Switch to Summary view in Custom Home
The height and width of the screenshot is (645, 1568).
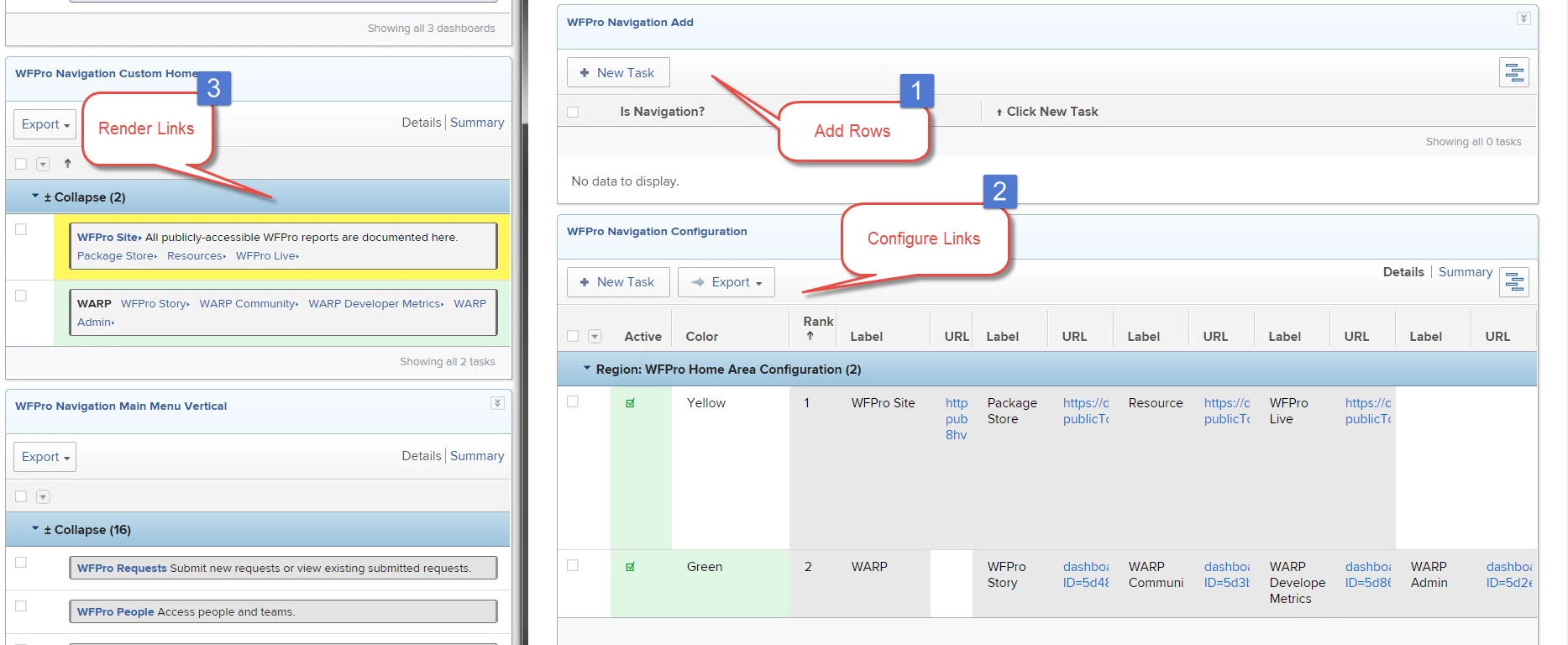tap(477, 123)
